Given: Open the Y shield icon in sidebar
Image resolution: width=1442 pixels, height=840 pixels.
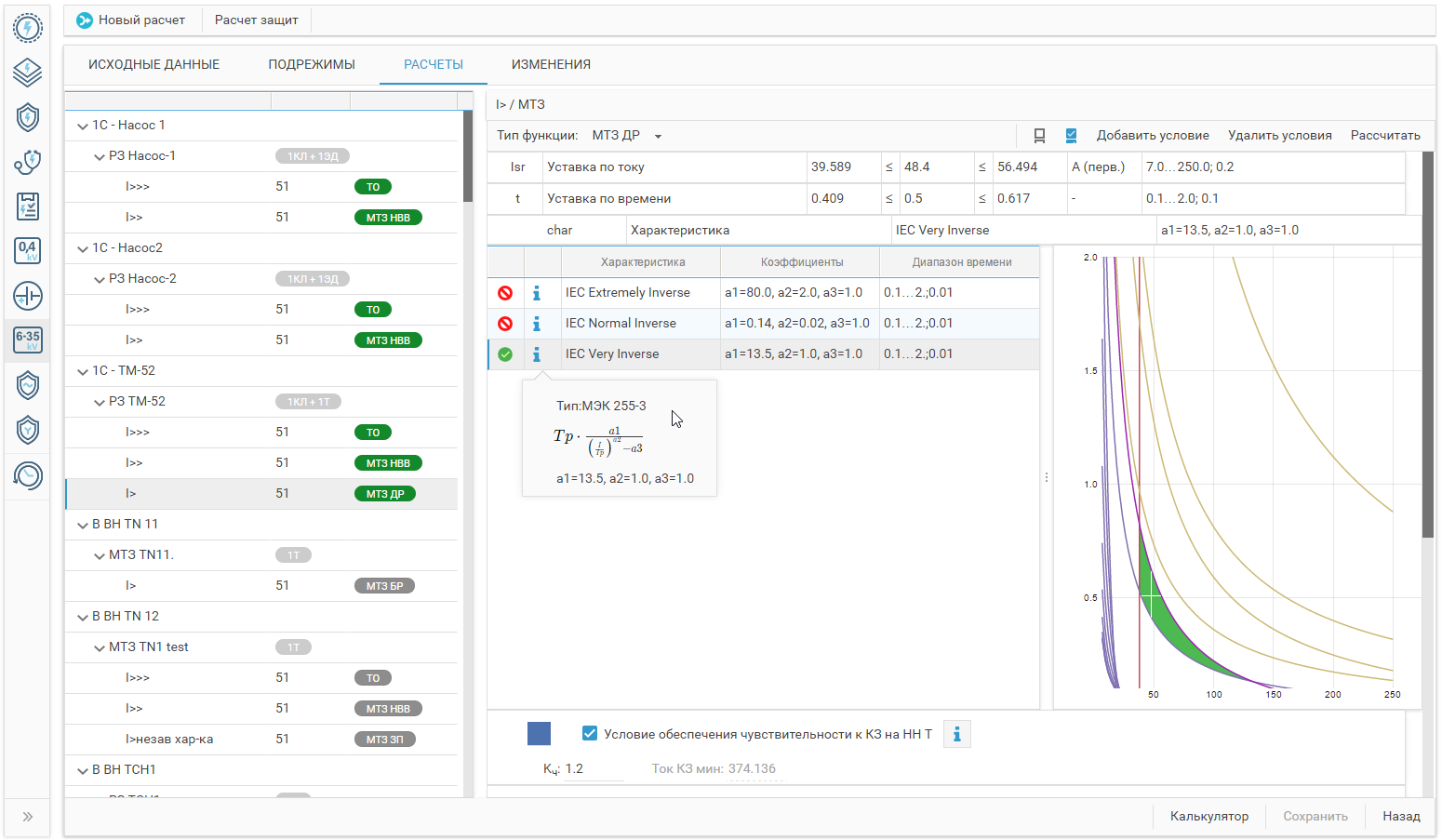Looking at the screenshot, I should point(28,430).
